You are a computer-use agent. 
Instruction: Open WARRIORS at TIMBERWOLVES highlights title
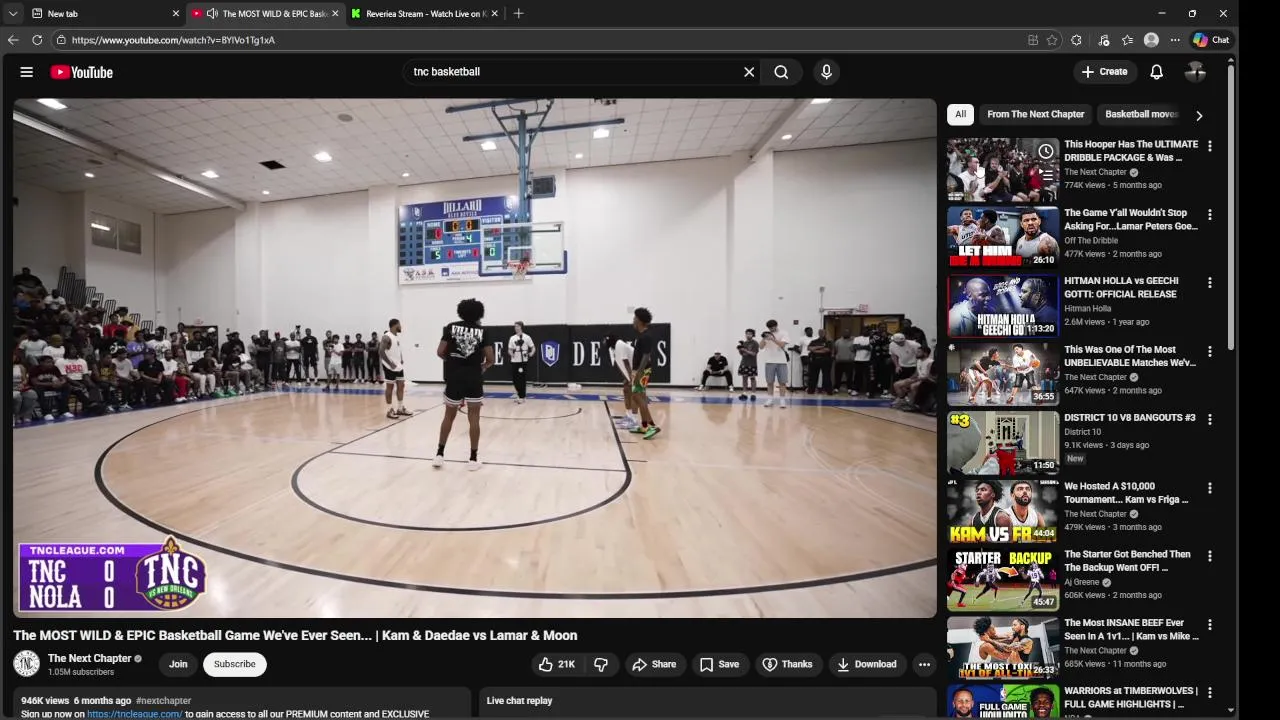[x=1131, y=698]
